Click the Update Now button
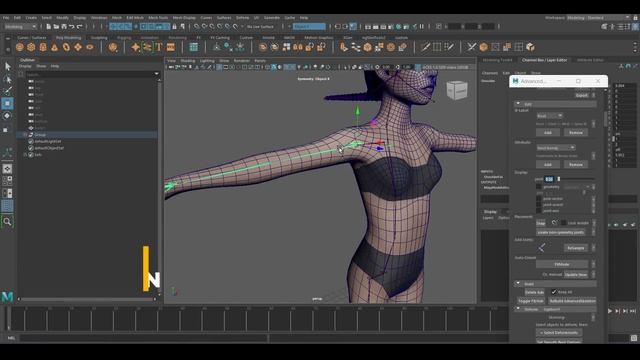640x360 pixels. [576, 275]
